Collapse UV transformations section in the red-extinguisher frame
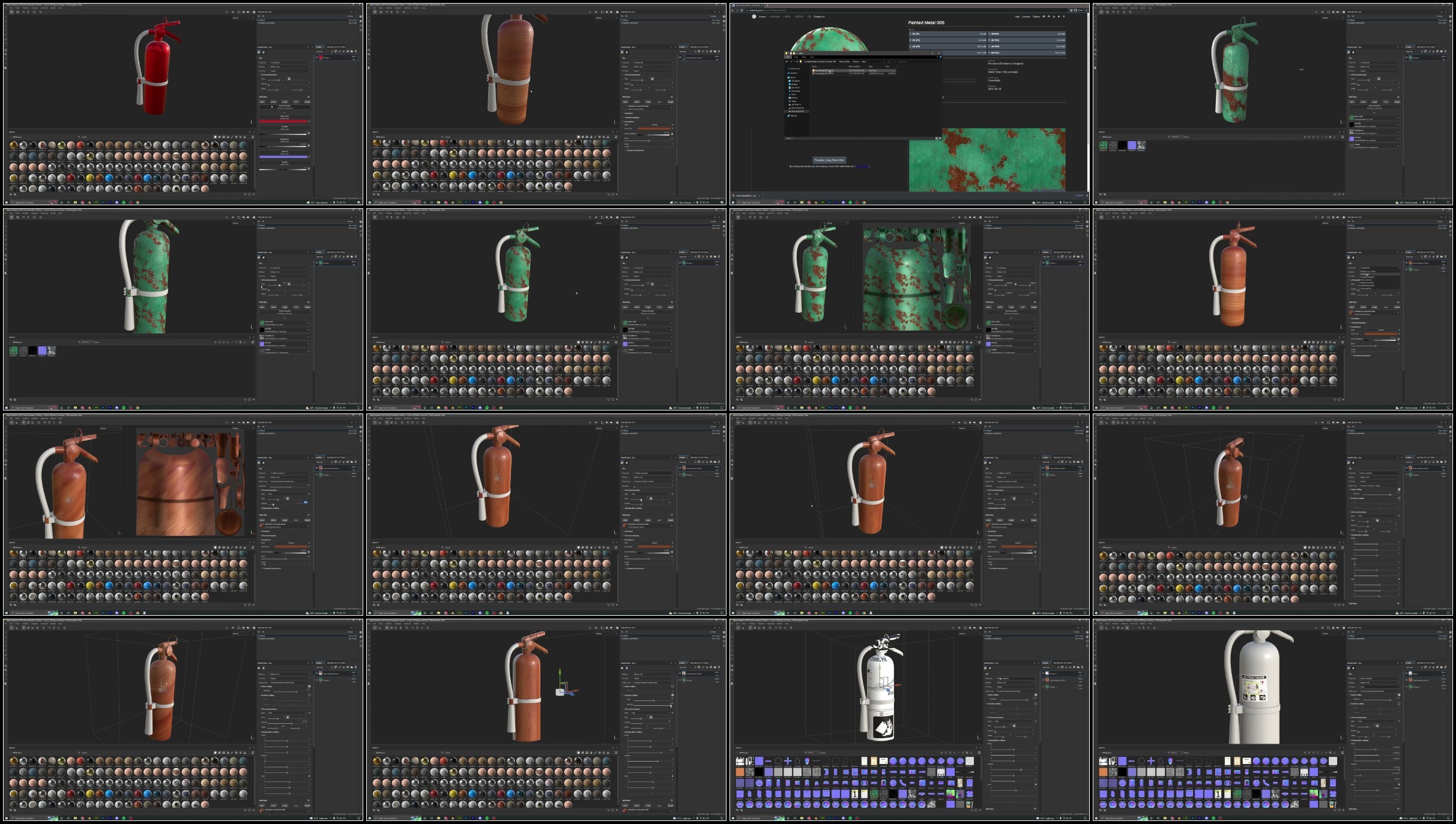The width and height of the screenshot is (1456, 824). 260,75
